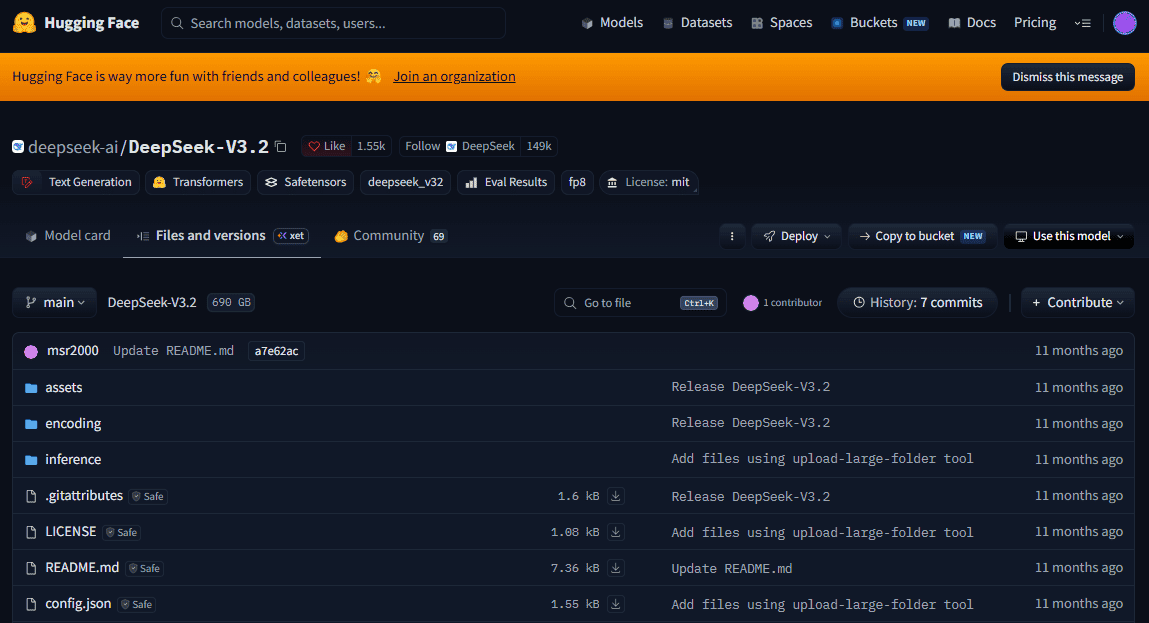Viewport: 1149px width, 623px height.
Task: Expand the Contribute dropdown
Action: (1077, 303)
